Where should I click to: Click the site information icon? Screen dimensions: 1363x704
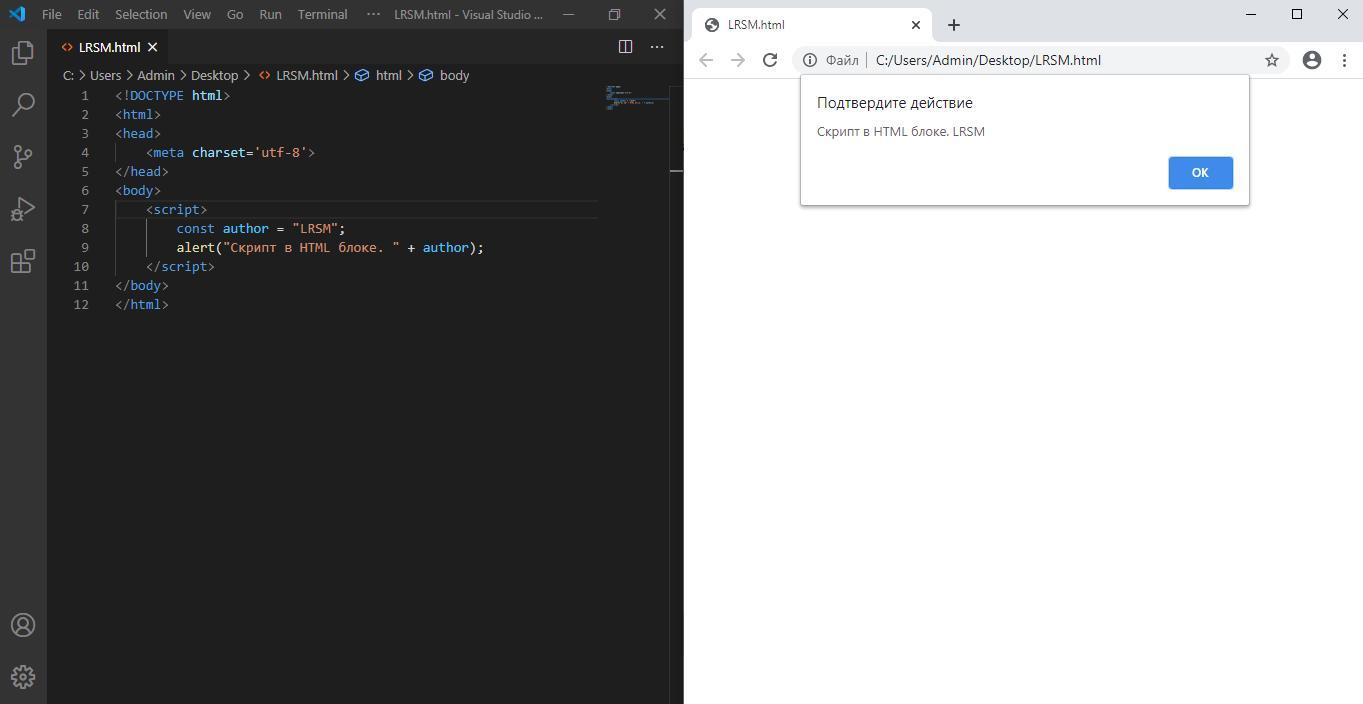pos(810,60)
